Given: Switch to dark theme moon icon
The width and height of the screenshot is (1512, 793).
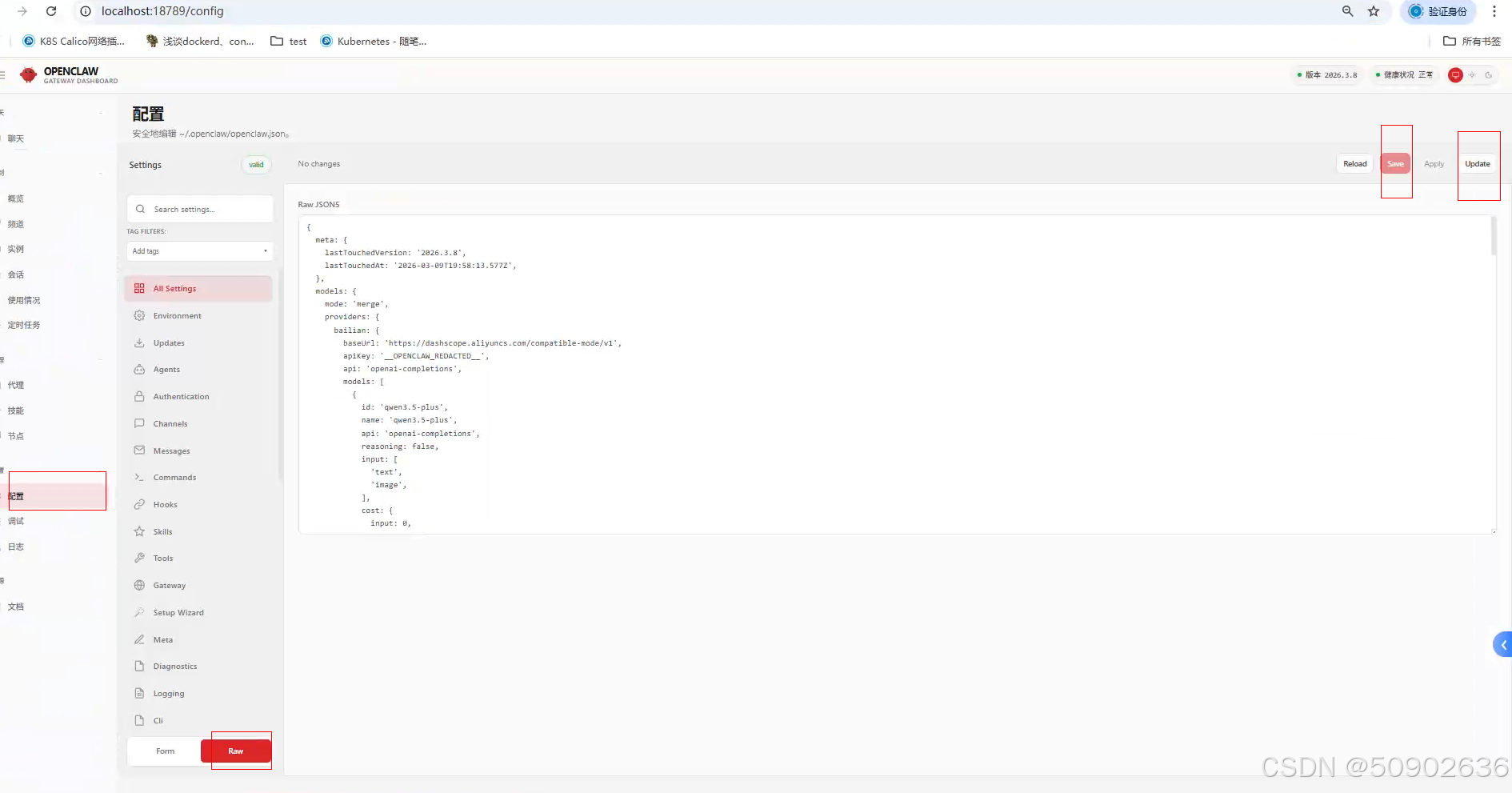Looking at the screenshot, I should 1489,75.
